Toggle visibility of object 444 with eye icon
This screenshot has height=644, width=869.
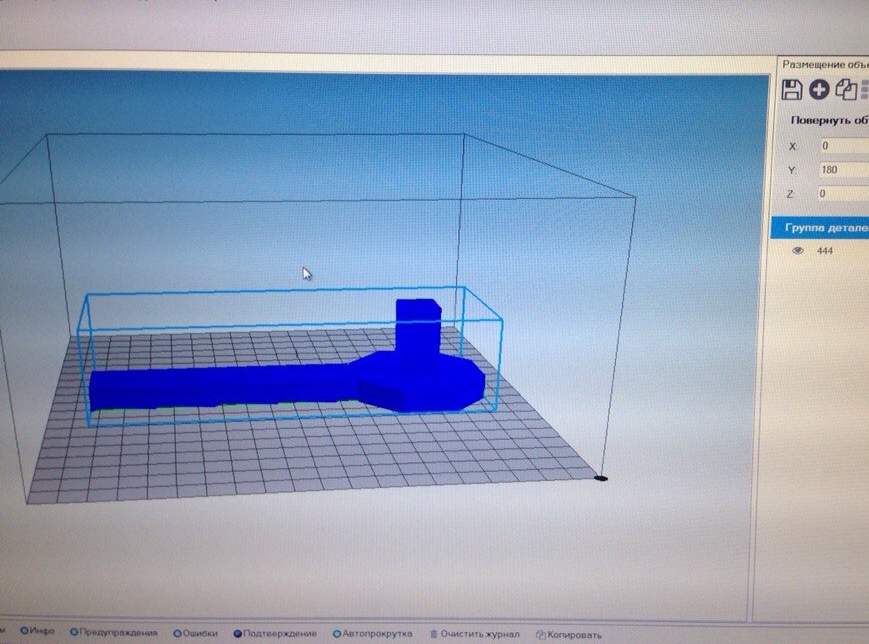(798, 251)
